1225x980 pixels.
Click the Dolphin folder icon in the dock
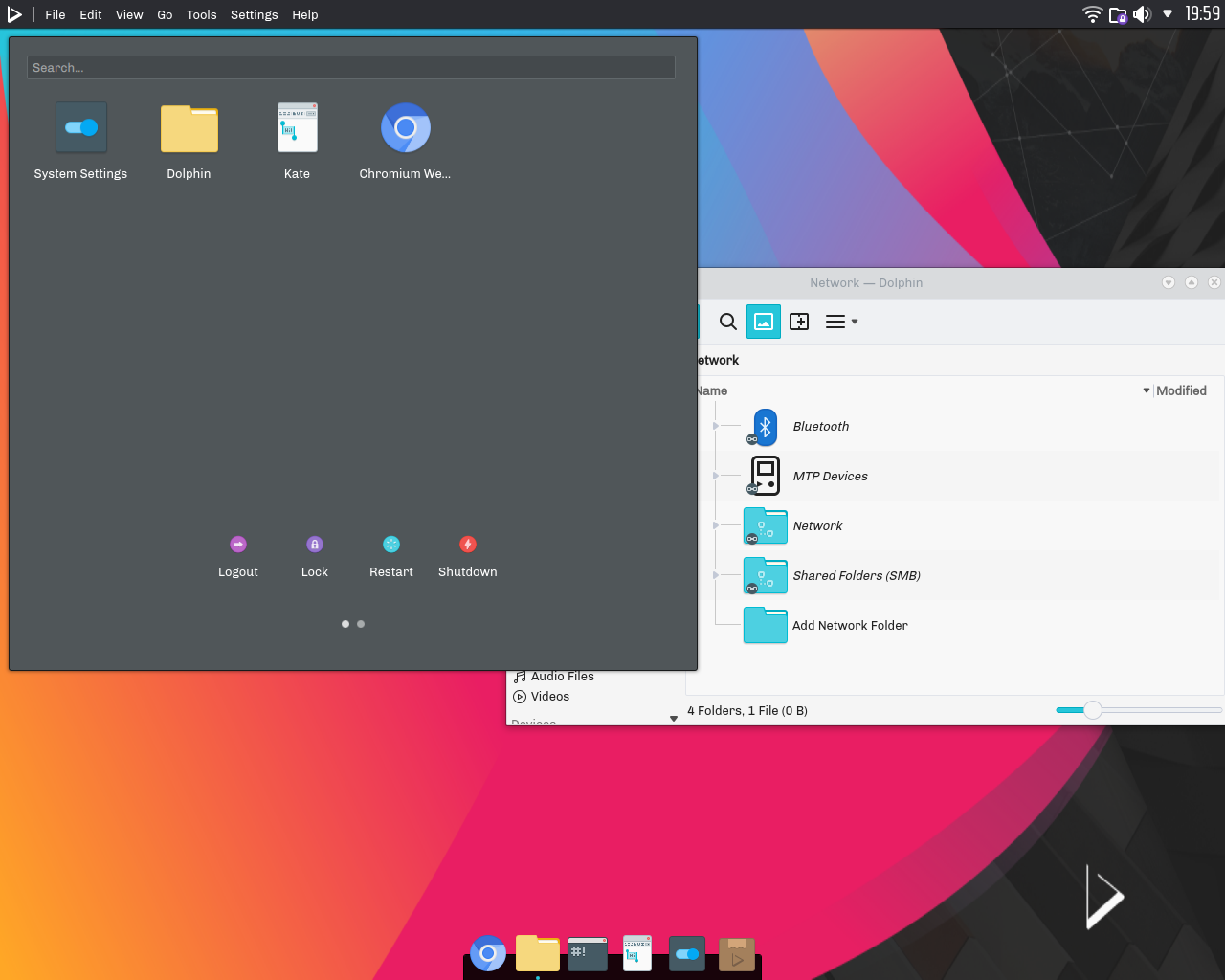538,953
